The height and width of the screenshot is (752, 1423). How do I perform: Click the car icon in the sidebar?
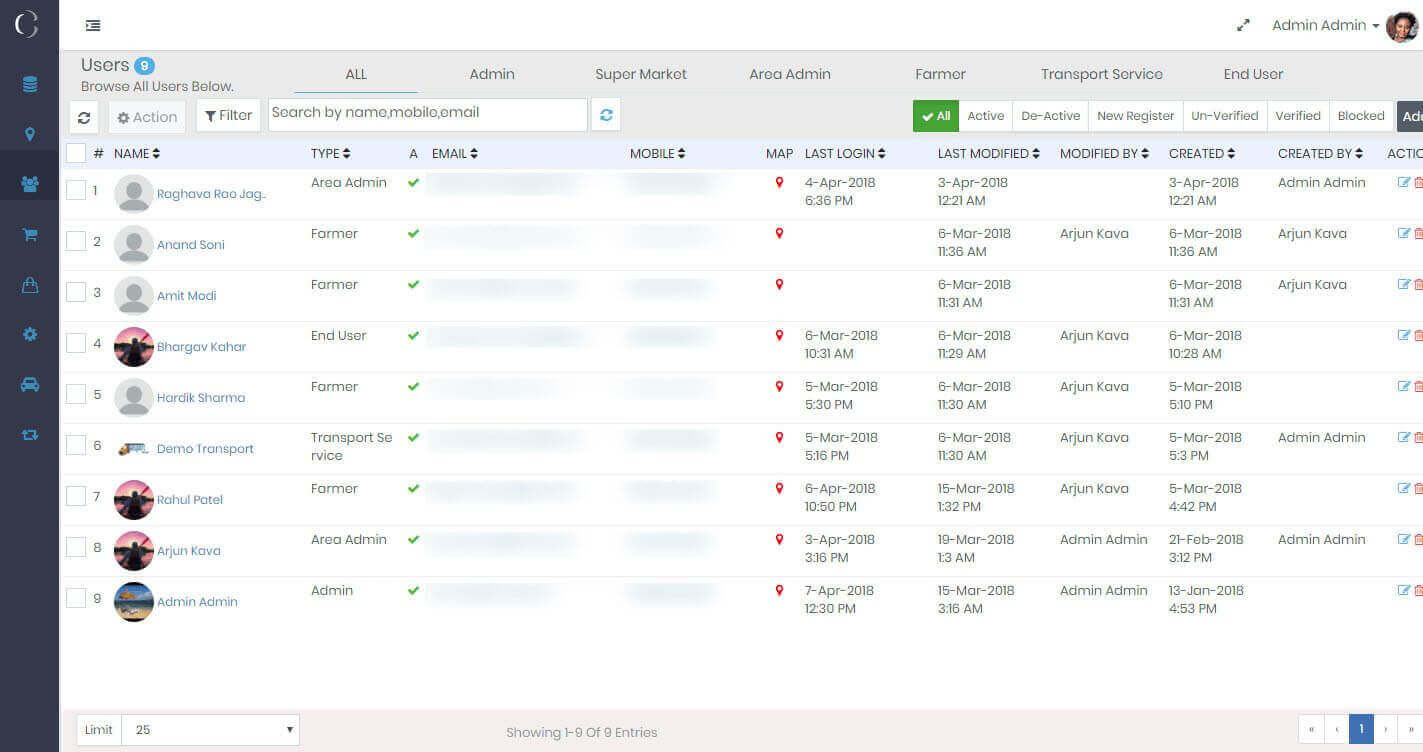tap(30, 385)
